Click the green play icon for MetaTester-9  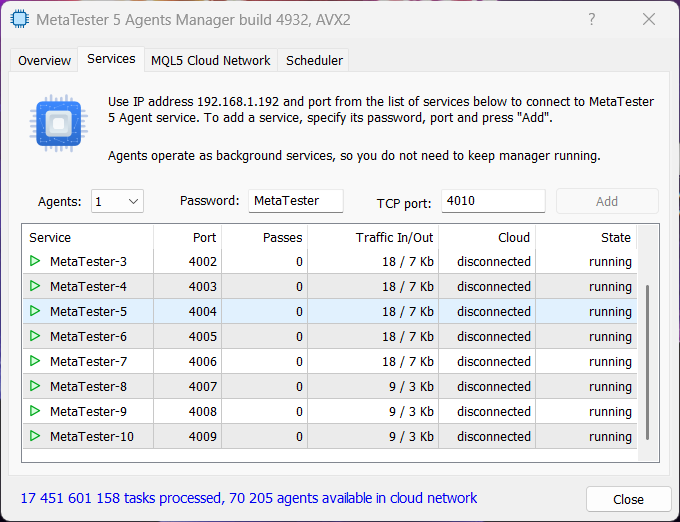tap(35, 411)
